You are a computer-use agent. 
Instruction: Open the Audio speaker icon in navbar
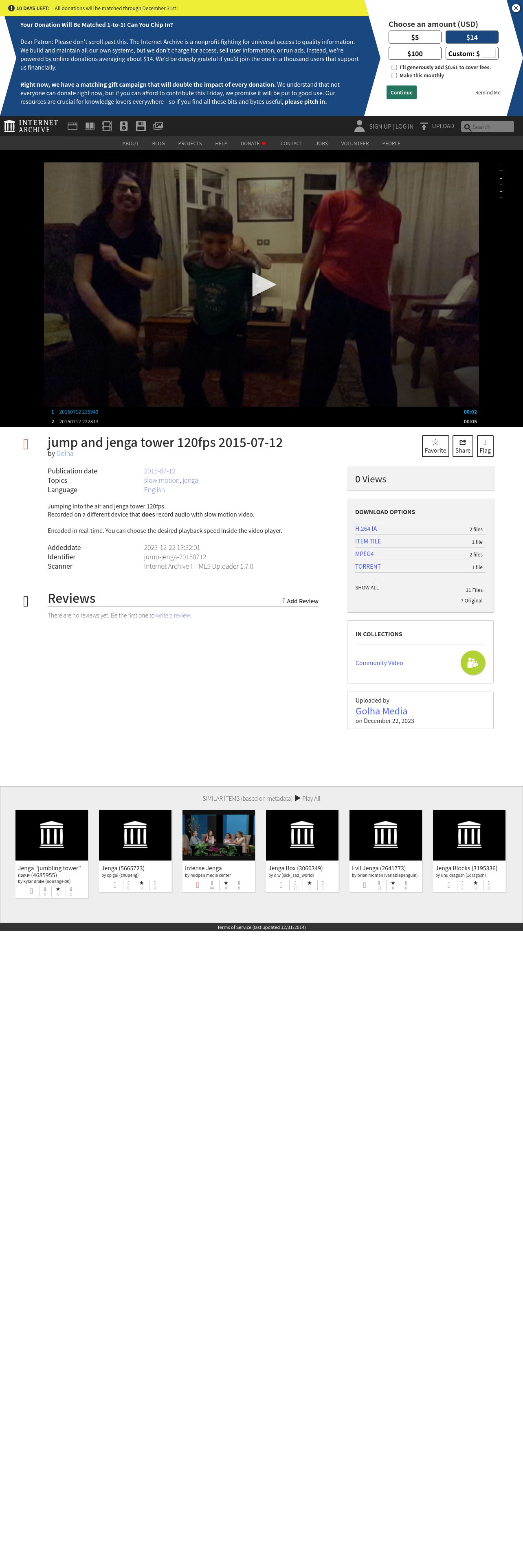pos(123,126)
